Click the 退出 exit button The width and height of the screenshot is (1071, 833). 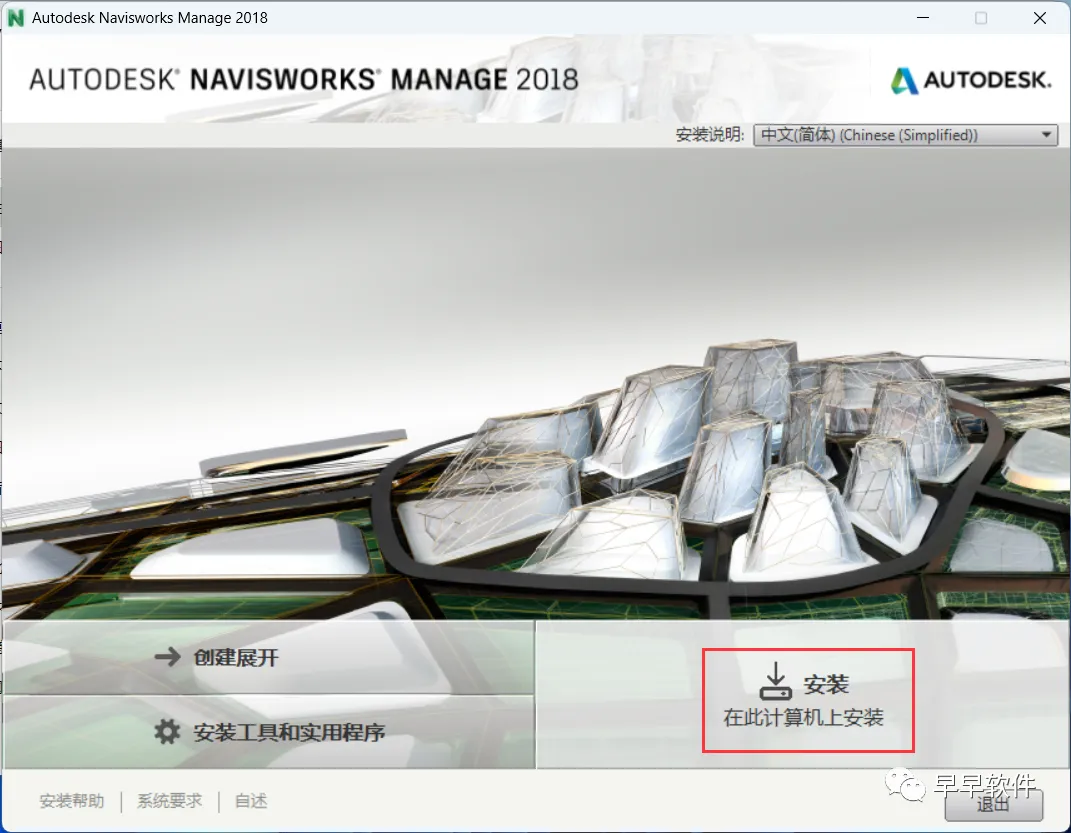click(x=993, y=804)
